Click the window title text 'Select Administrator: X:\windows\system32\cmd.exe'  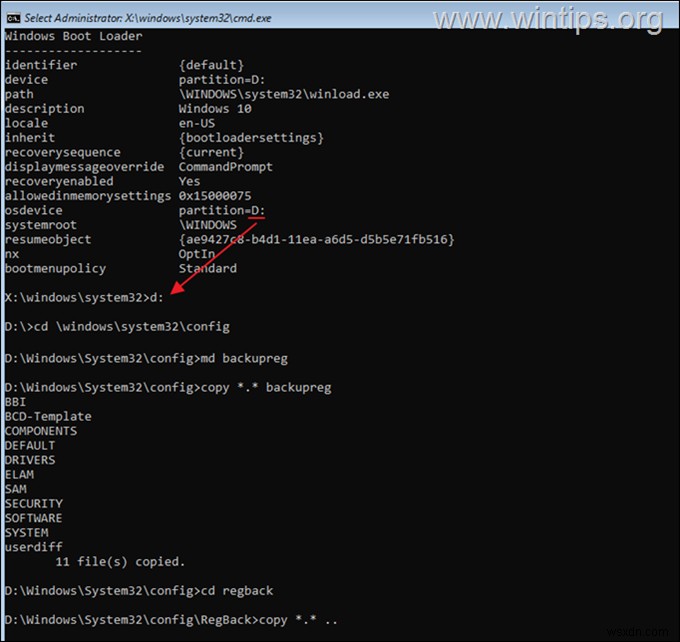[x=148, y=18]
